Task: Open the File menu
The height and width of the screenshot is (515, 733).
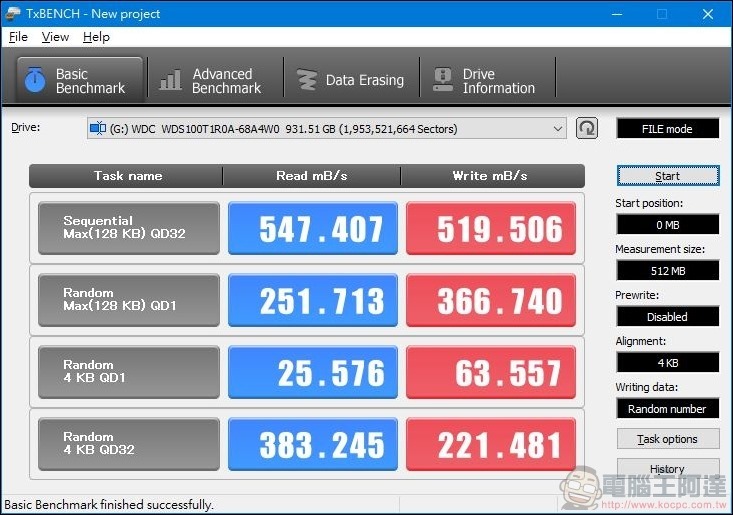Action: pos(18,37)
